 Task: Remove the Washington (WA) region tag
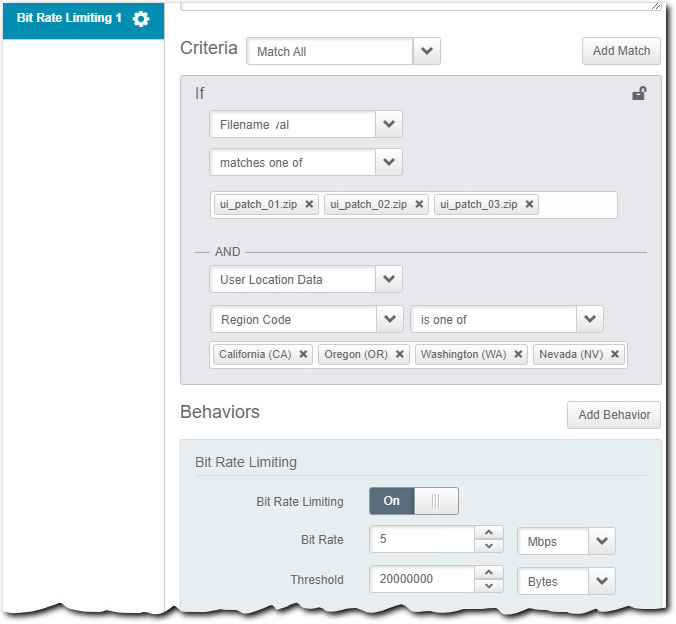(x=519, y=354)
